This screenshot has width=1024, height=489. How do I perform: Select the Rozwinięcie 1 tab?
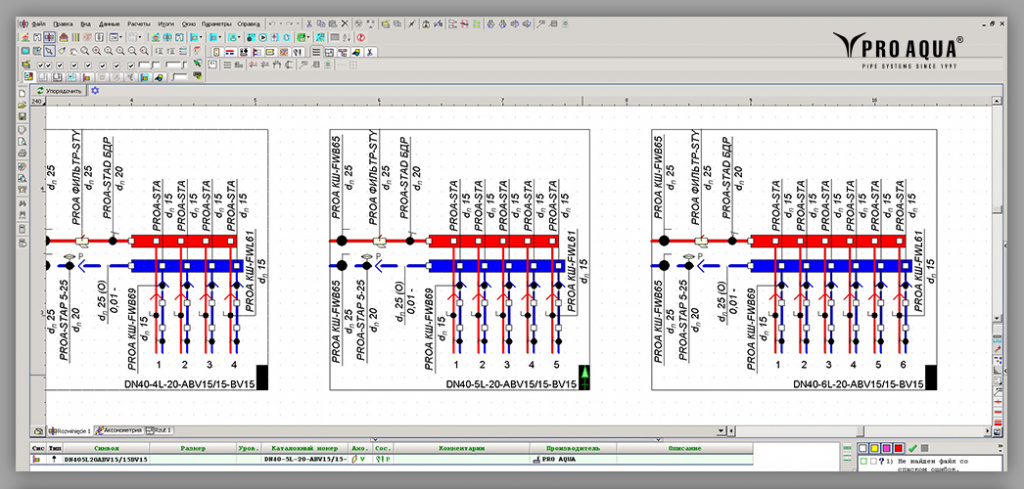(70, 431)
